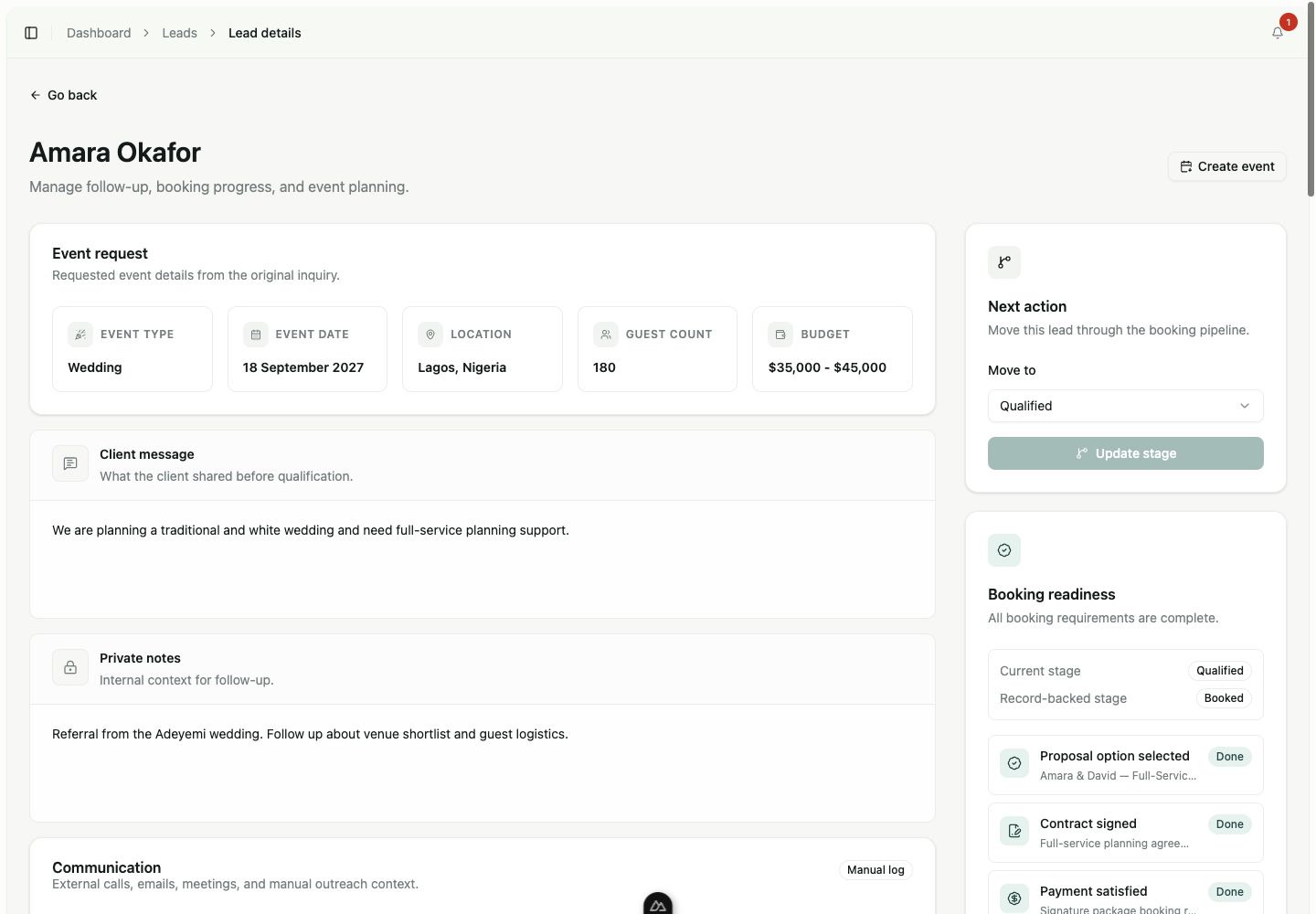Click the Private notes lock icon
This screenshot has width=1316, height=914.
click(70, 668)
